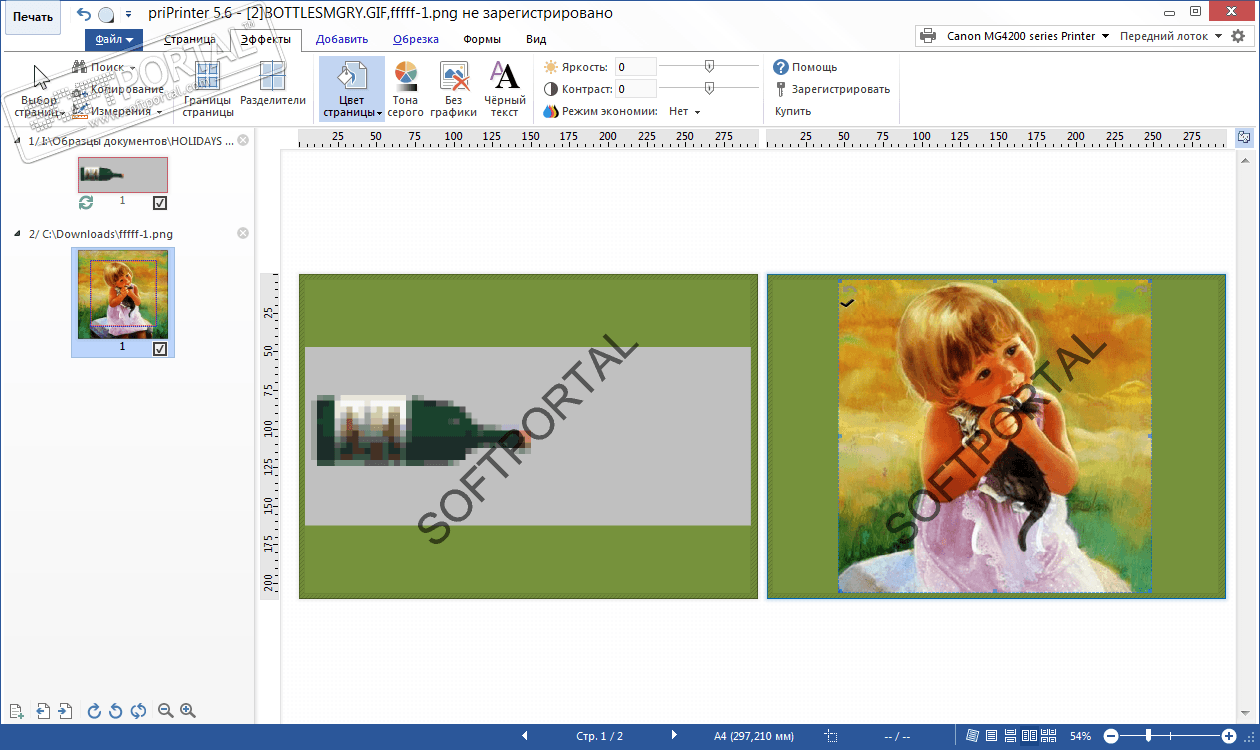
Task: Click the refresh icon under bottle thumbnail
Action: (86, 203)
